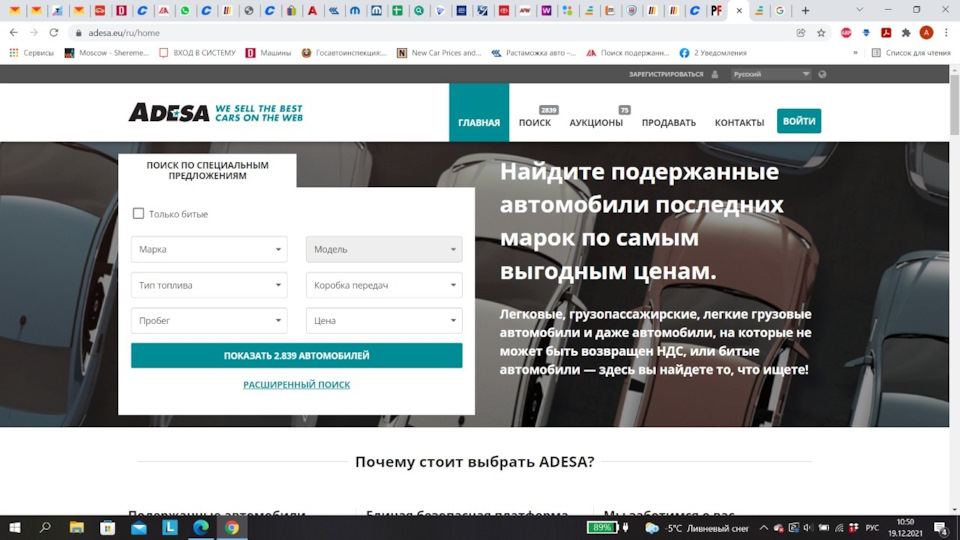Image resolution: width=960 pixels, height=540 pixels.
Task: Open the Adobe Acrobat extension icon
Action: [886, 32]
